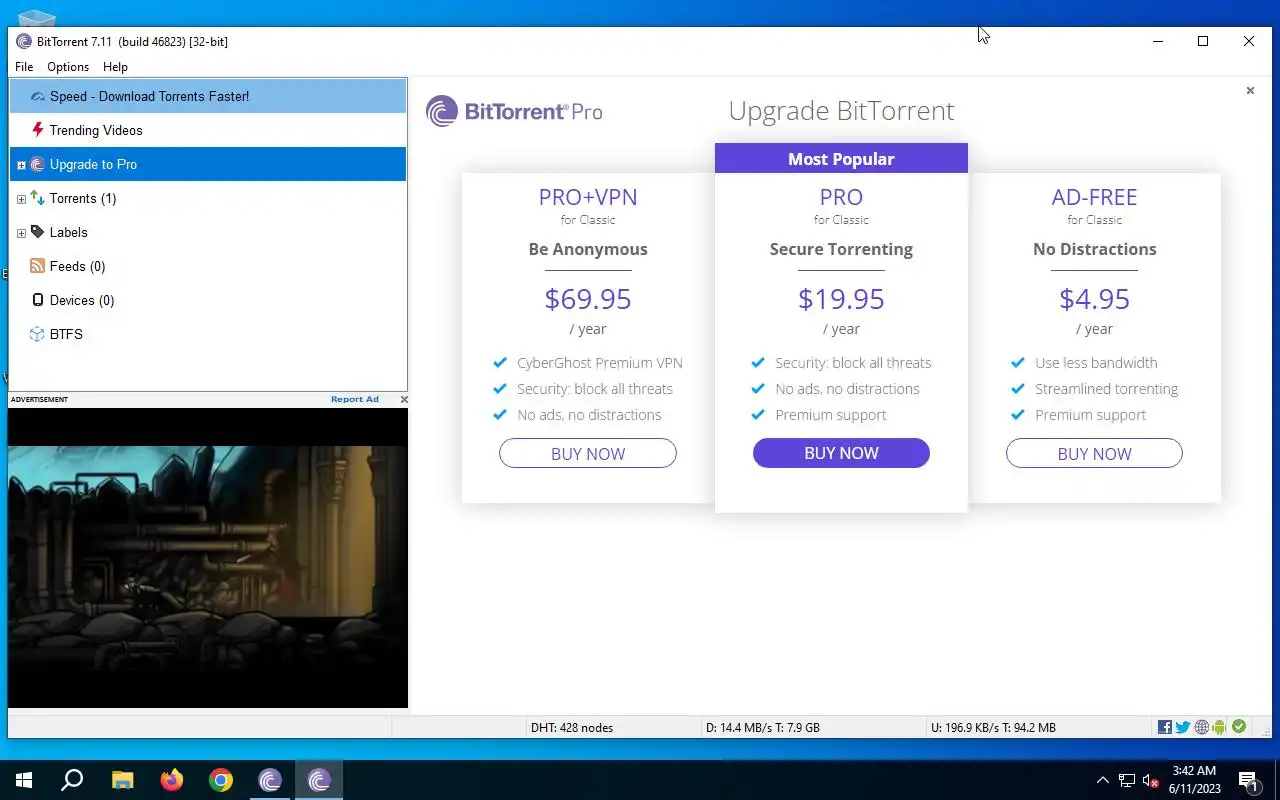Screen dimensions: 1280x800
Task: Open the Options menu
Action: coord(68,67)
